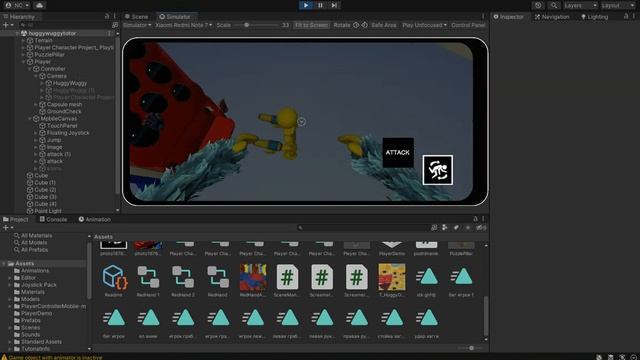This screenshot has width=640, height=360.
Task: Expand the Terrain object in Hierarchy
Action: pos(23,40)
